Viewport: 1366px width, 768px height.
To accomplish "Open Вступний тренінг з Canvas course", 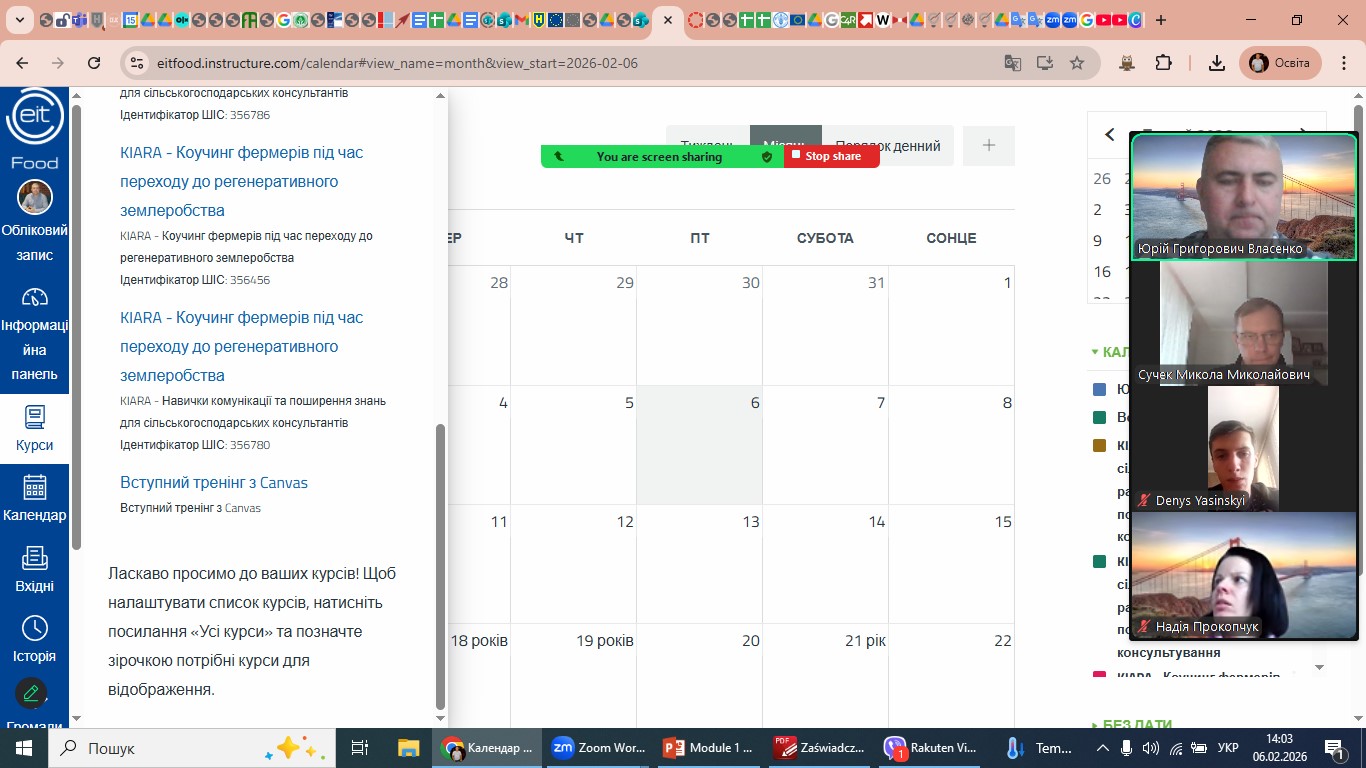I will [214, 482].
